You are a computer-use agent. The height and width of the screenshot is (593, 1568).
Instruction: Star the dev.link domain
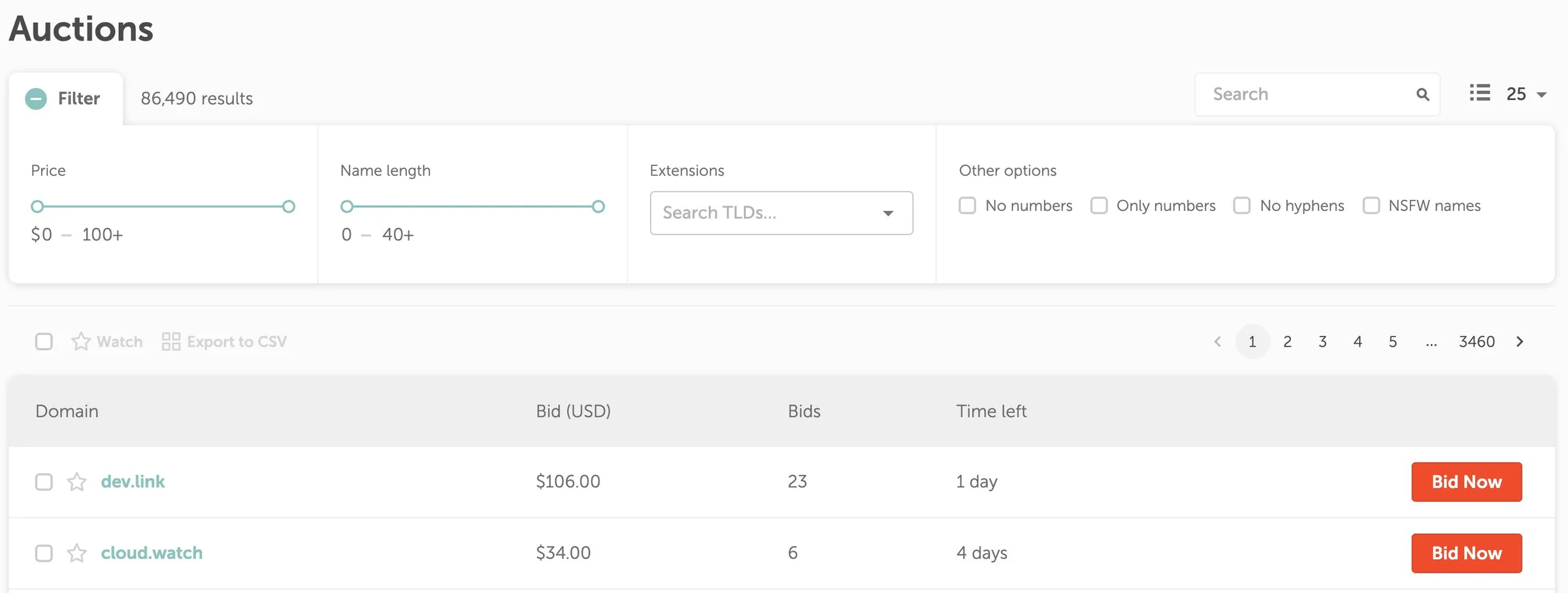[x=77, y=482]
